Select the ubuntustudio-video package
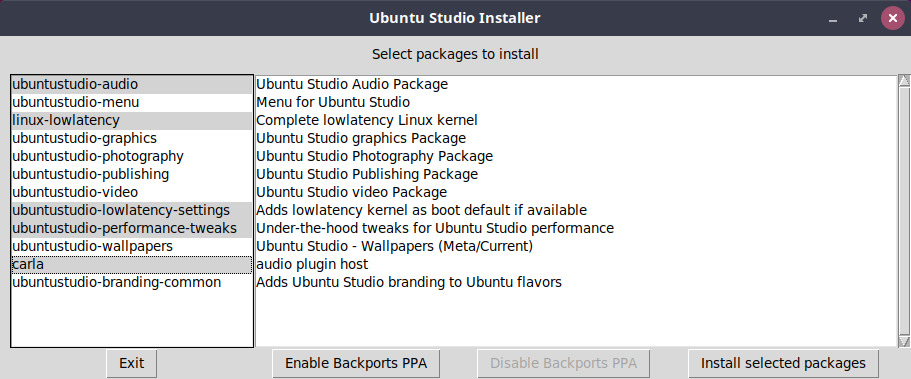 coord(132,192)
